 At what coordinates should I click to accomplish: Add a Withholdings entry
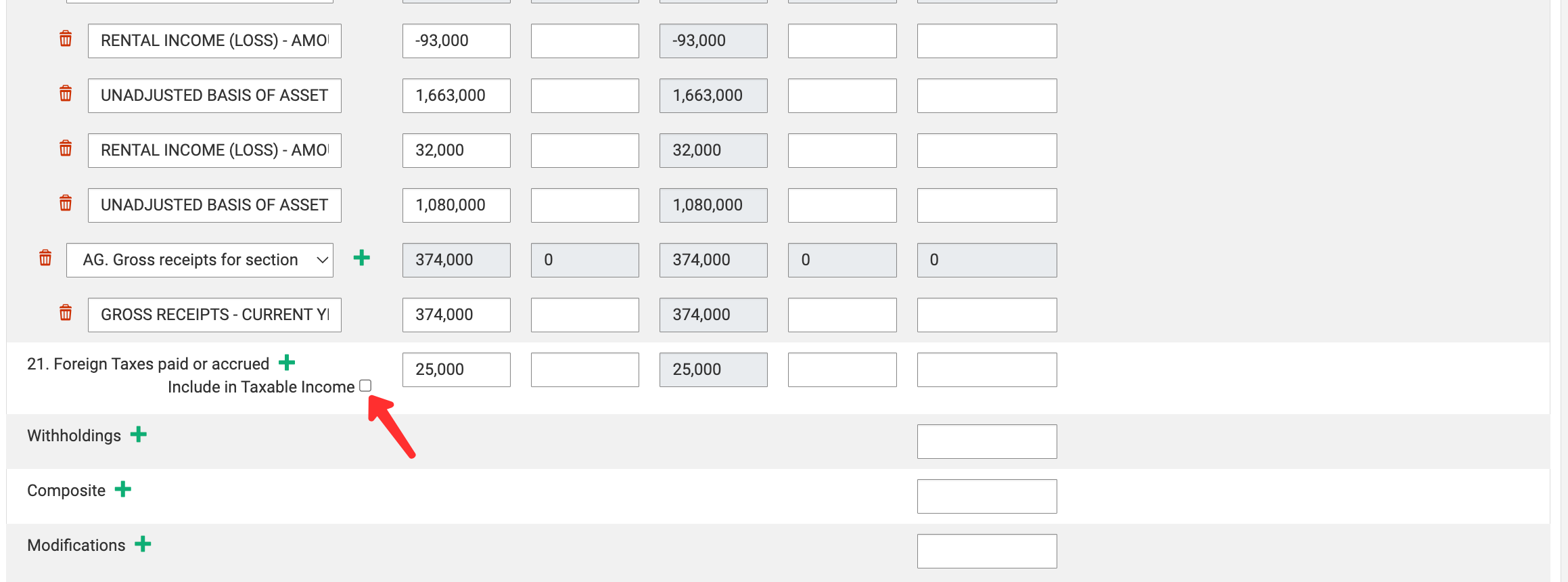(139, 434)
